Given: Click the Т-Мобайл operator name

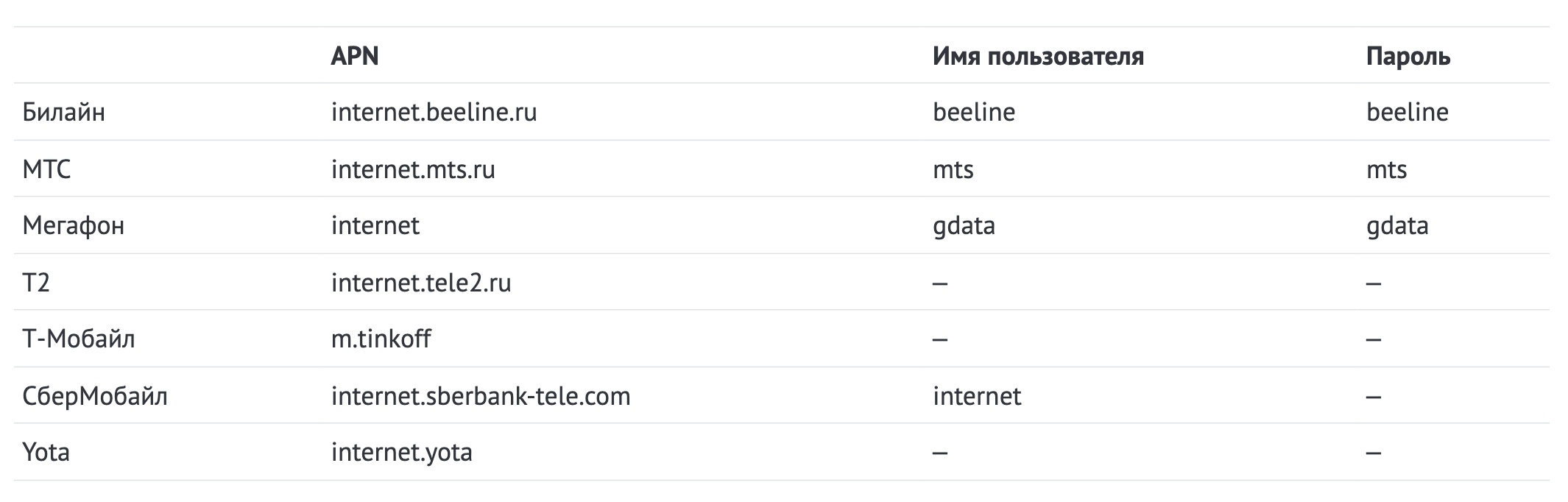Looking at the screenshot, I should pyautogui.click(x=78, y=339).
